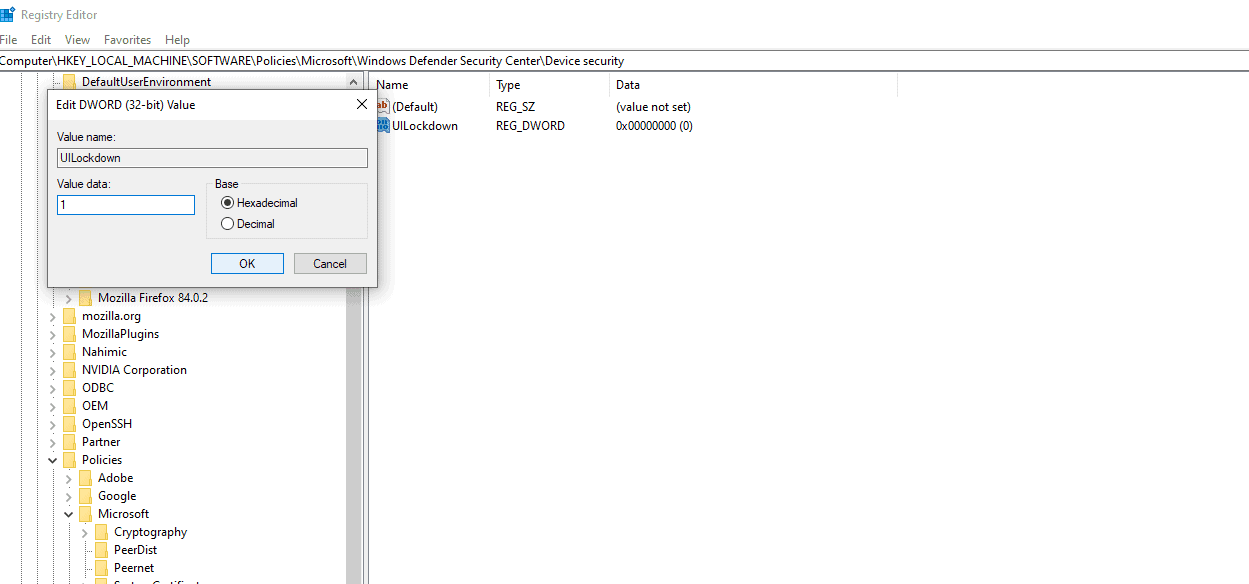
Task: Click the Adobe folder icon
Action: (85, 478)
